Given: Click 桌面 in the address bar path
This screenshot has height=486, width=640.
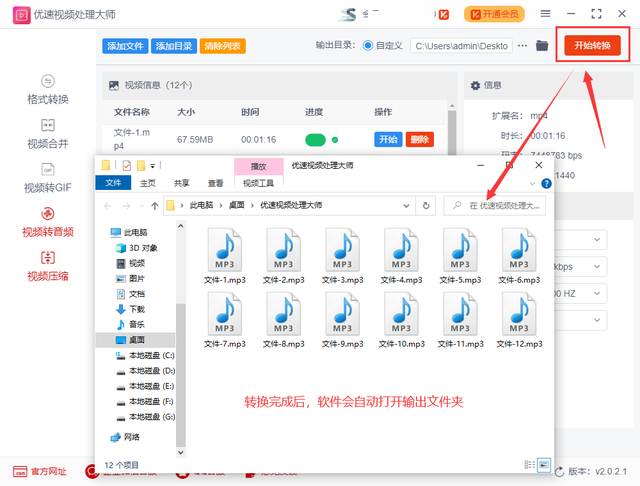Looking at the screenshot, I should [236, 205].
